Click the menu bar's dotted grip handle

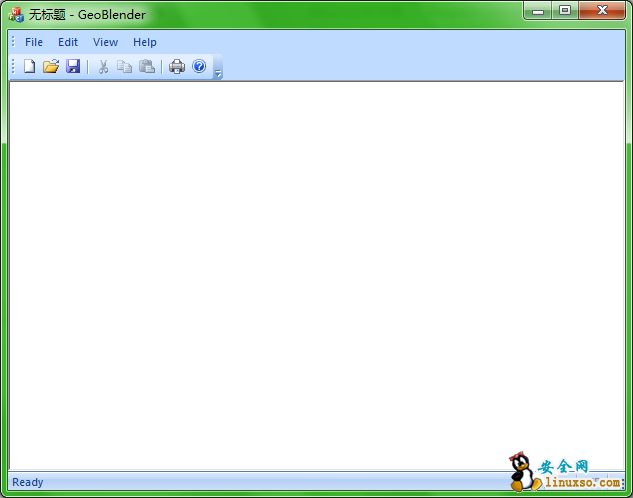13,42
